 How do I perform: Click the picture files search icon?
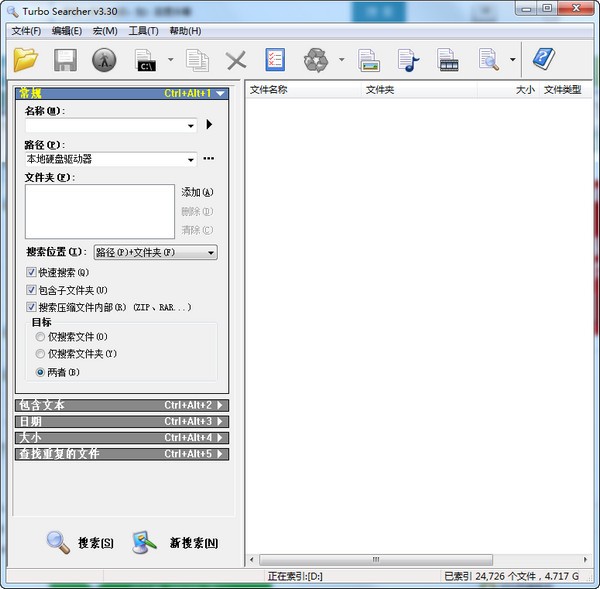(x=368, y=60)
